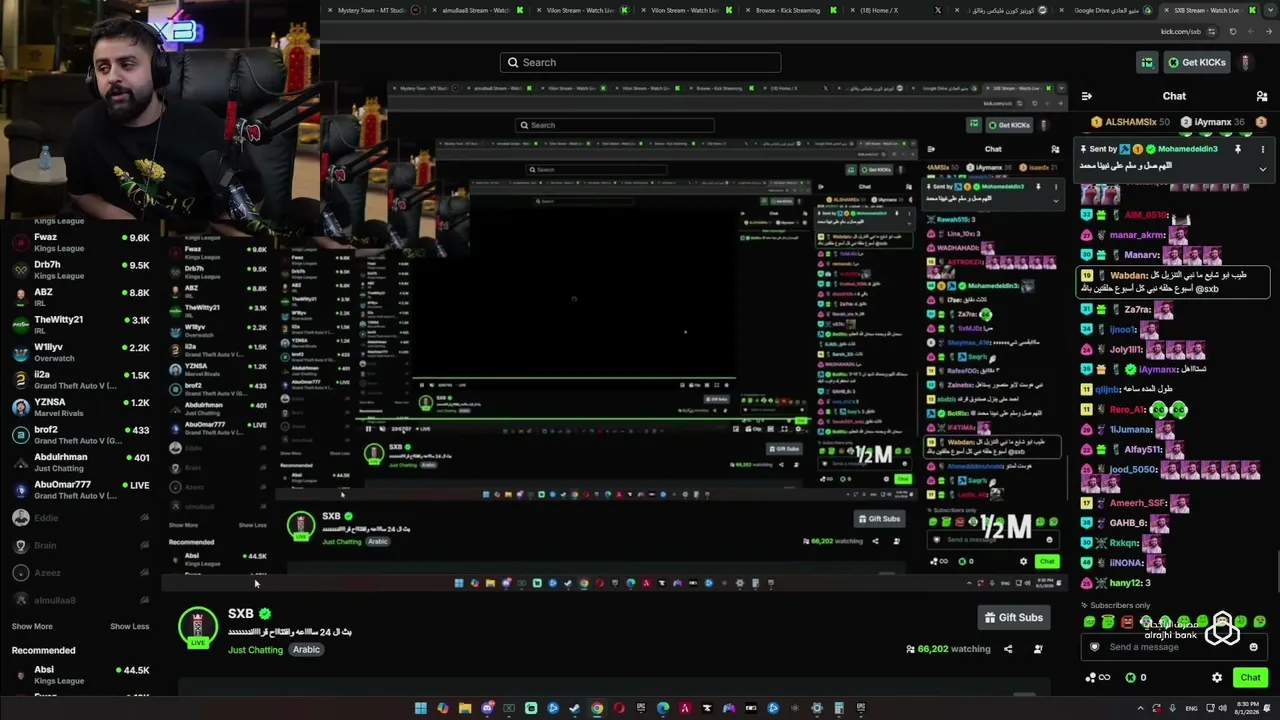The image size is (1280, 720).
Task: Open ABZ IRL channel in sidebar
Action: [80, 297]
